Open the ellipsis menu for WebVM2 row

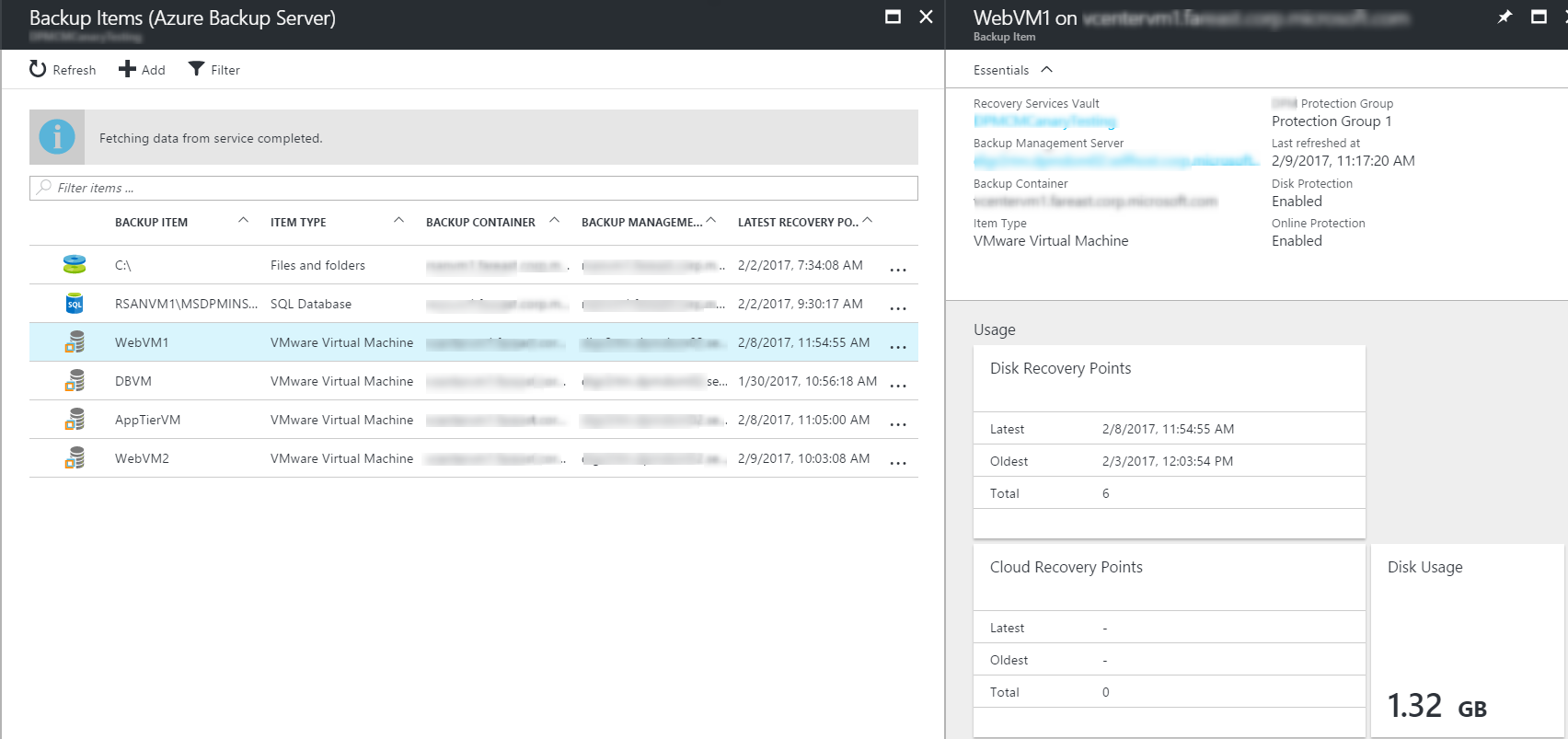click(898, 463)
